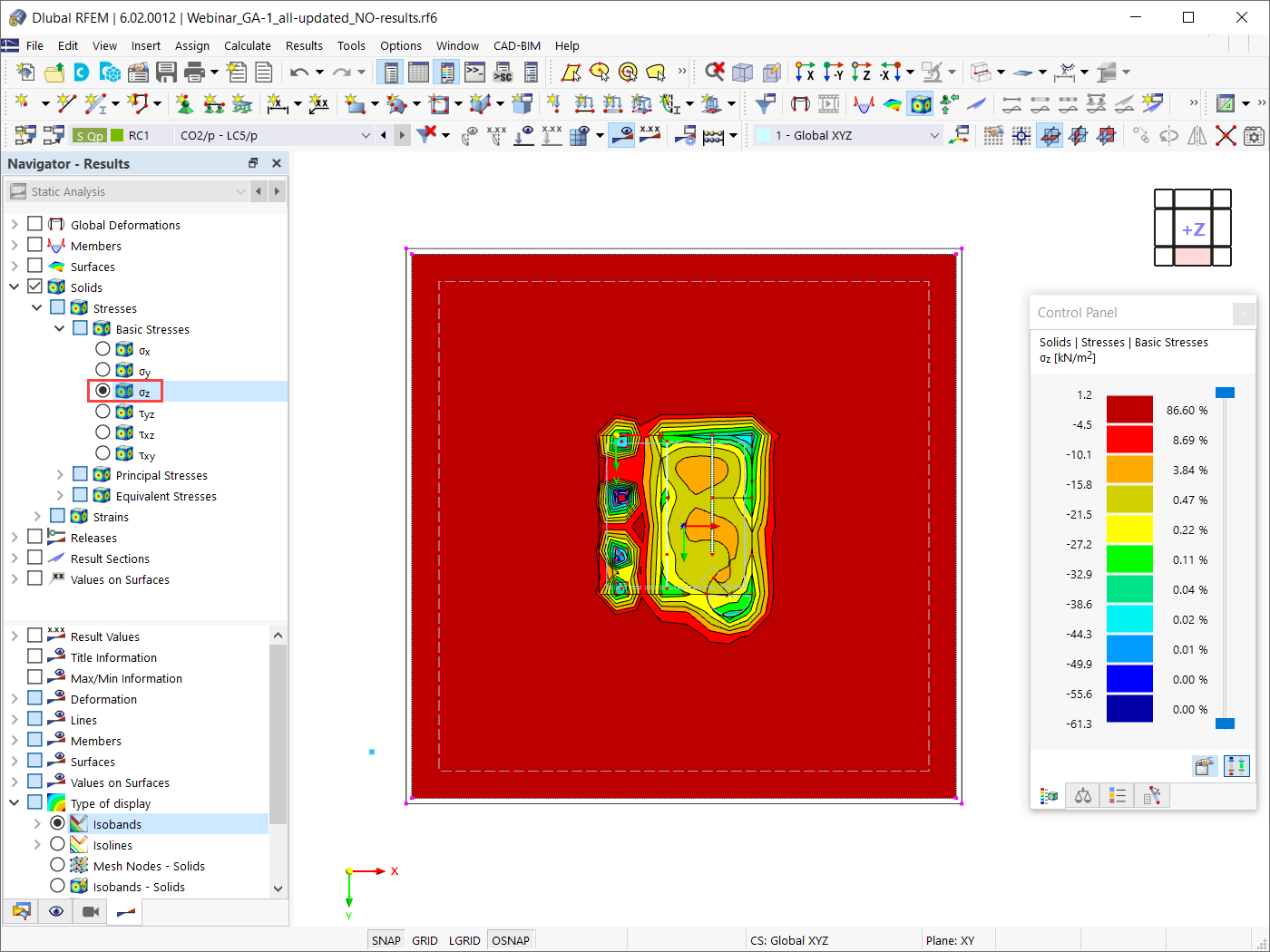Open the navigator camera tab icon
The image size is (1270, 952).
point(91,911)
